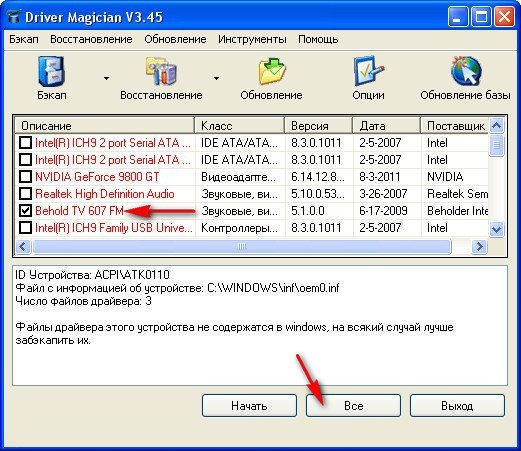Click the Выход button
Viewport: 521px width, 451px height.
(x=457, y=405)
